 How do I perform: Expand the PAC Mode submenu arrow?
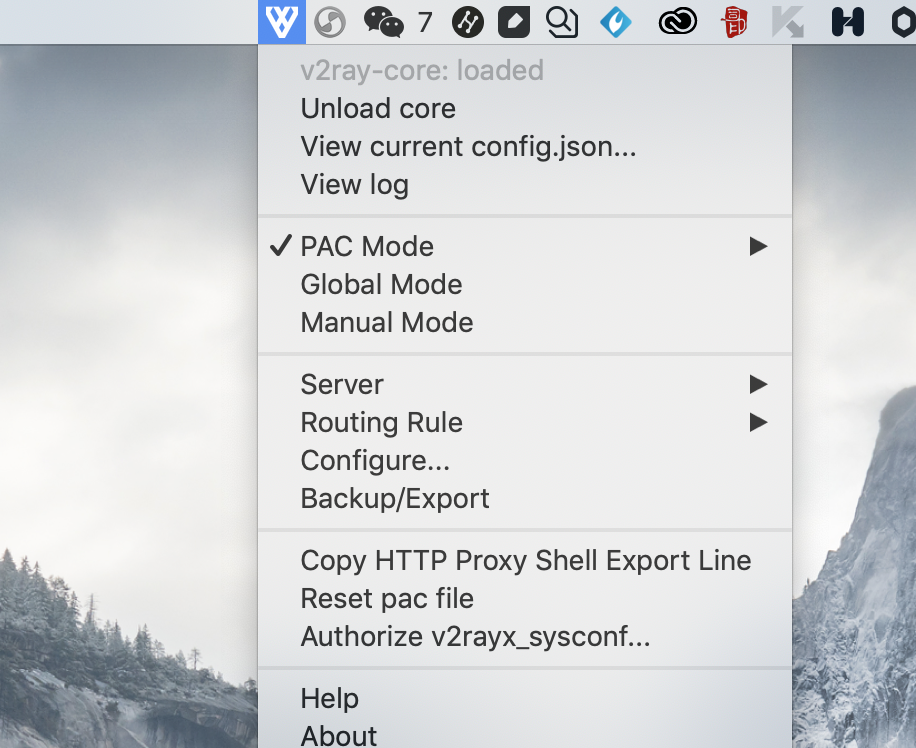[x=758, y=246]
